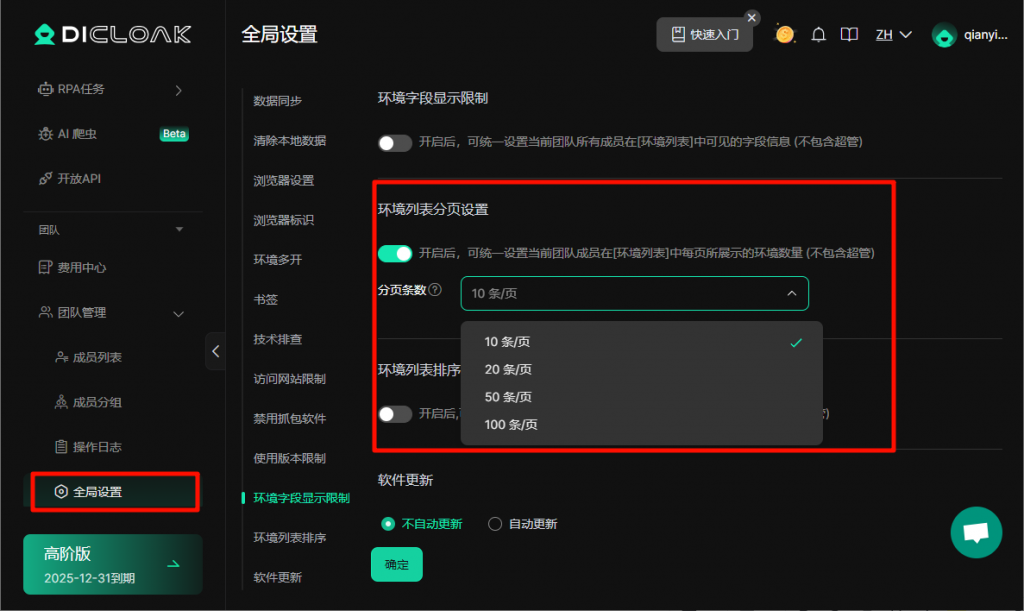Screen dimensions: 1024x611
Task: Open 浏览器设置 in settings menu
Action: pos(284,180)
